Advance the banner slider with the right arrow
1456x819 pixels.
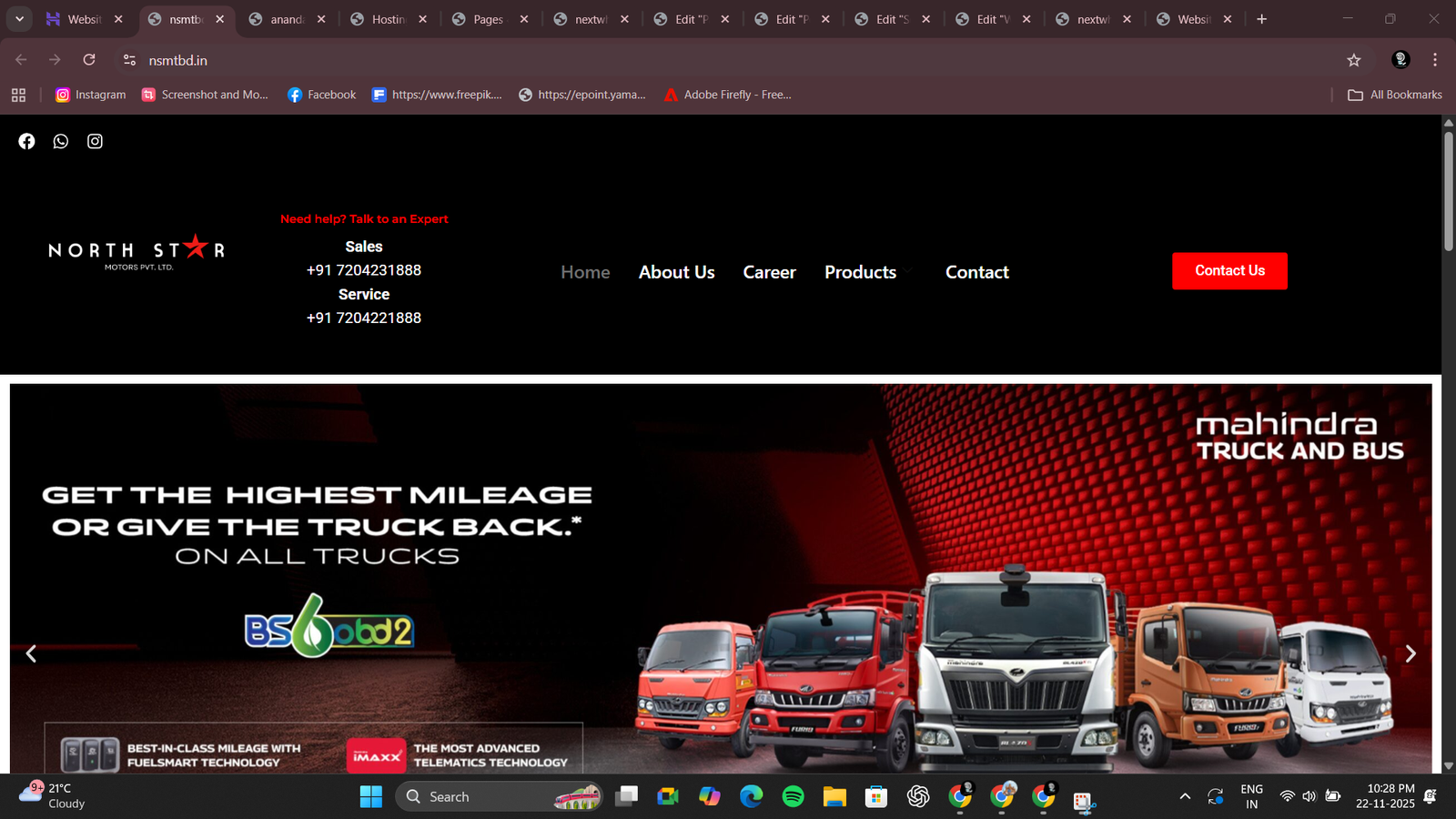pos(1410,654)
